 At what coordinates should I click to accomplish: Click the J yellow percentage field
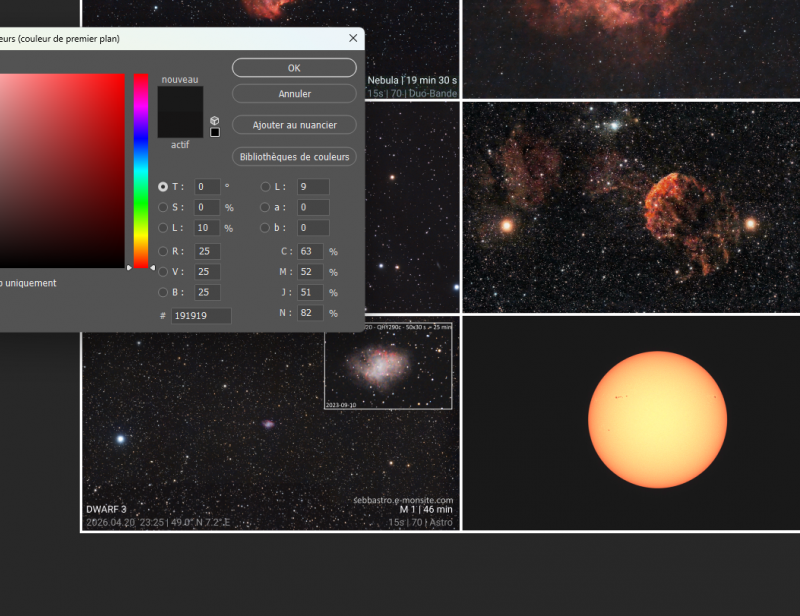click(310, 292)
